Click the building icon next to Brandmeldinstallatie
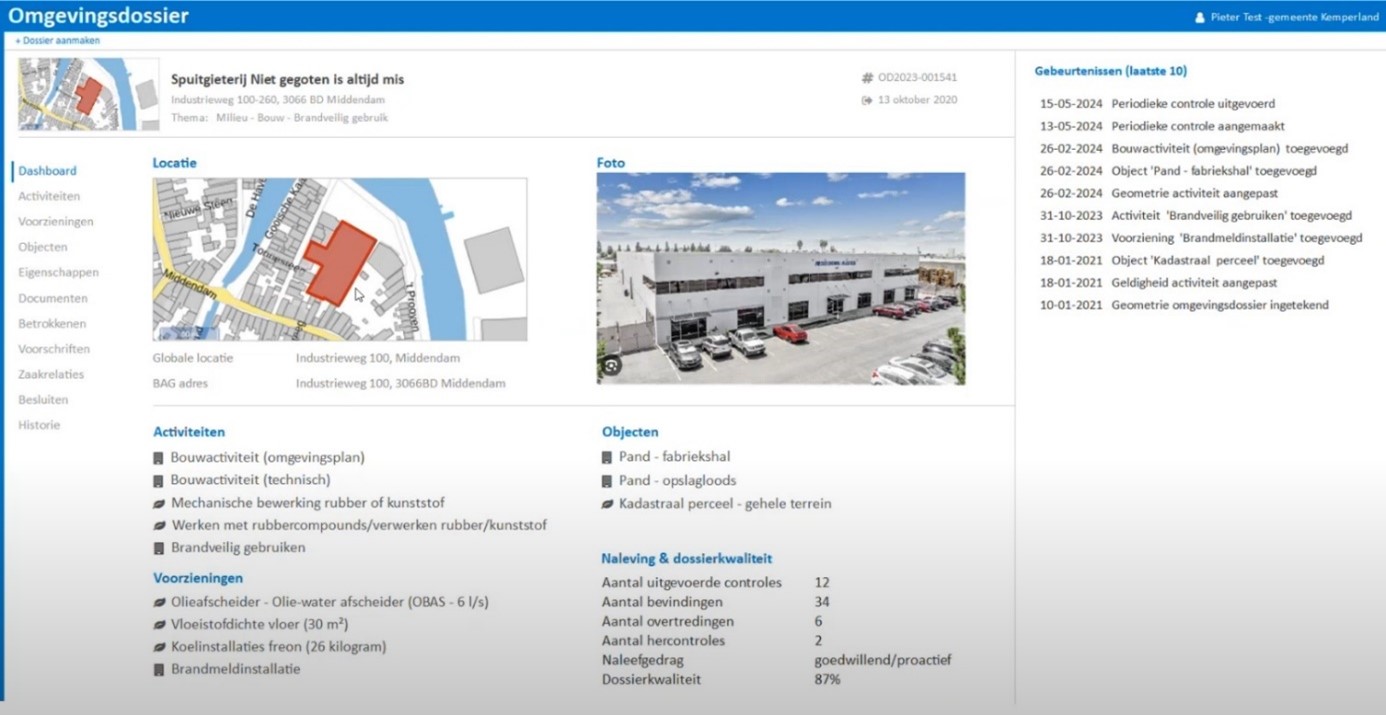1386x715 pixels. 158,670
